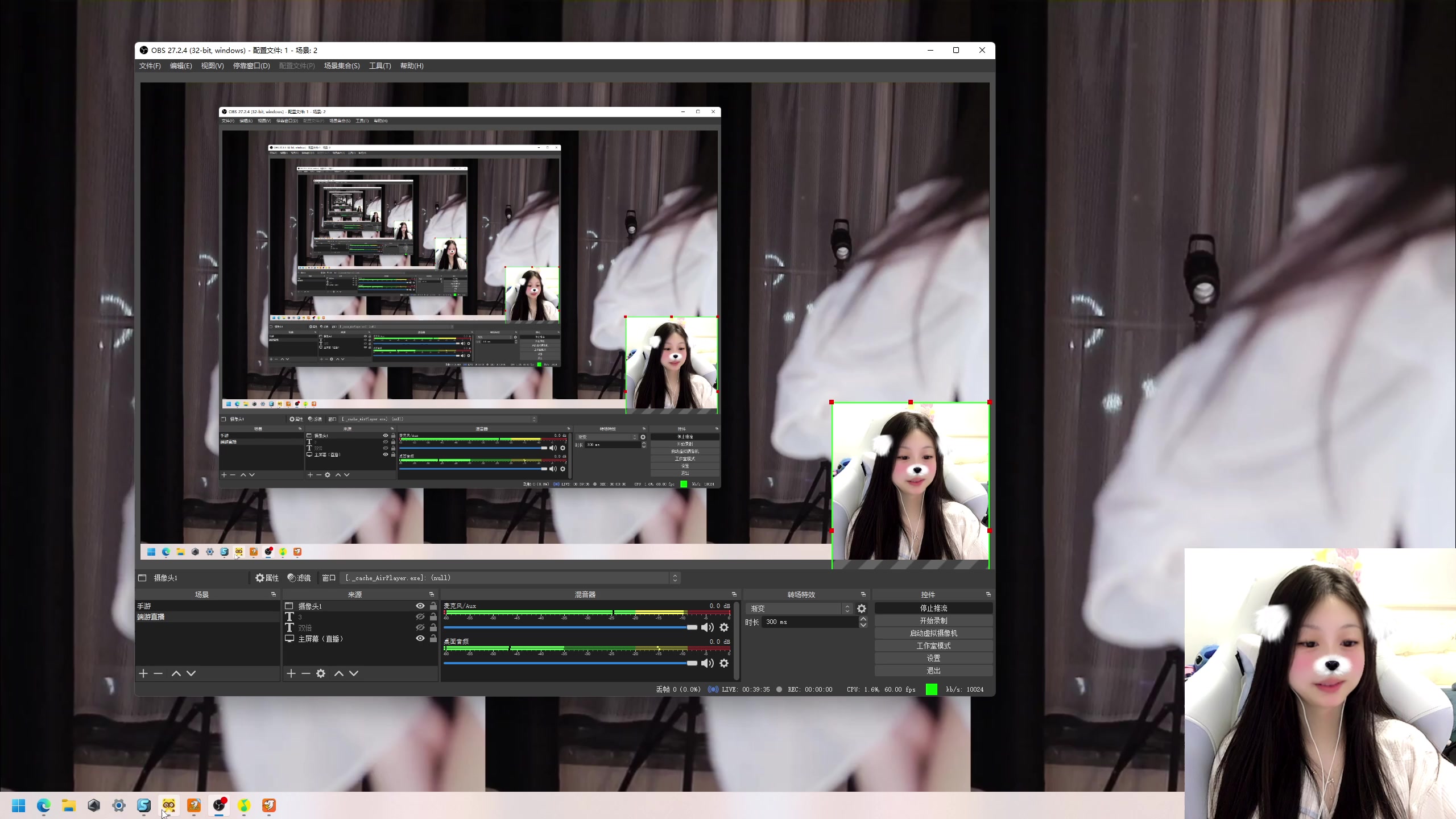Screen dimensions: 1456x819
Task: Undock the 转场特效 panel
Action: coord(863,594)
